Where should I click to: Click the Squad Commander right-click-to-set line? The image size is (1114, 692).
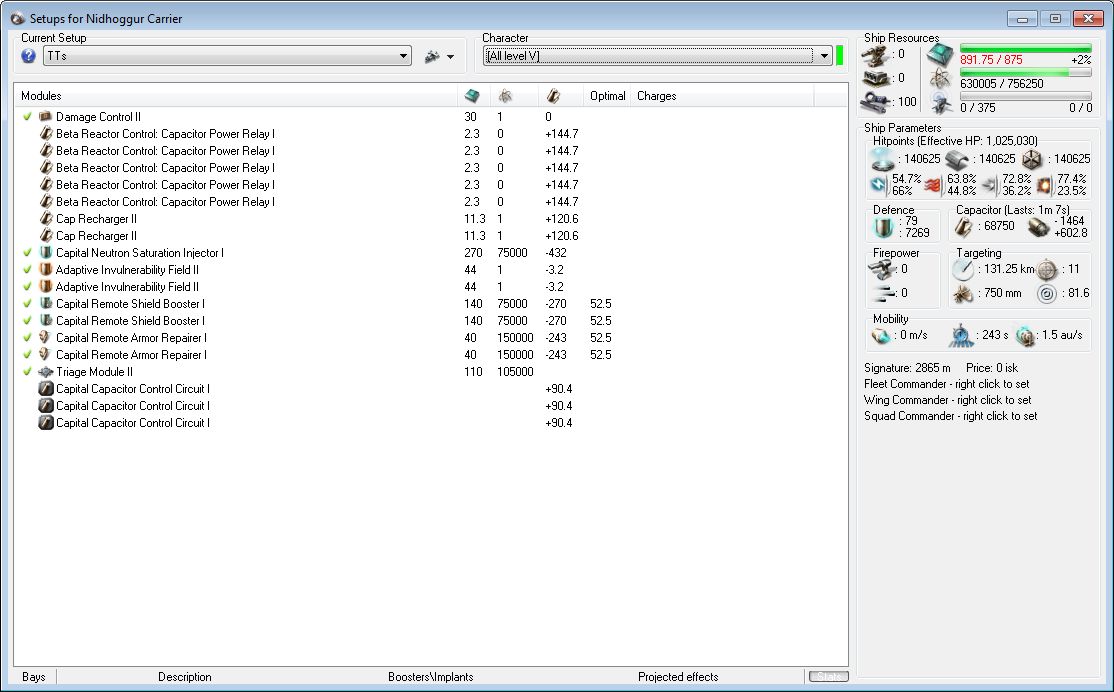pyautogui.click(x=951, y=416)
